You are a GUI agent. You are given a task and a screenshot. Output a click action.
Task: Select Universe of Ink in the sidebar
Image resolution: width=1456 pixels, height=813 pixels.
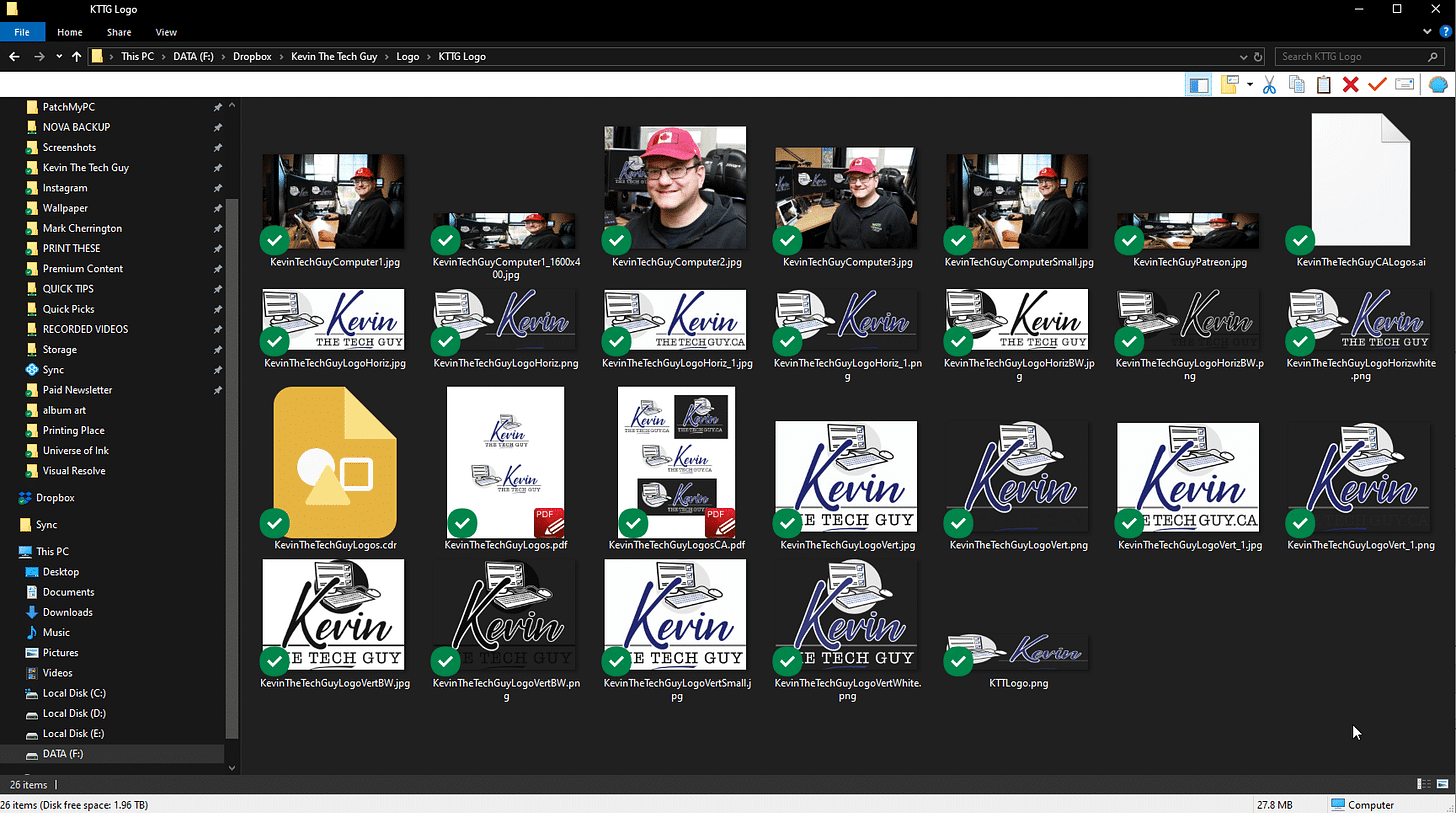(x=76, y=450)
